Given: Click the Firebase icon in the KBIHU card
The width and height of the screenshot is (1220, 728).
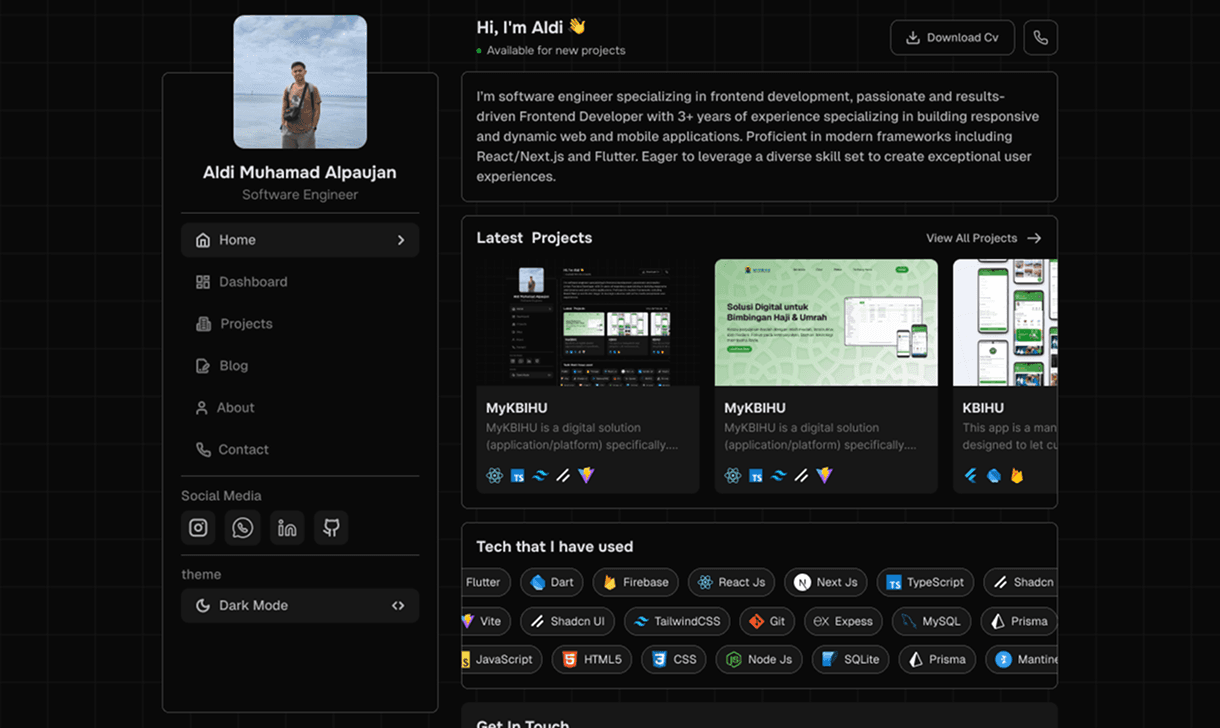Looking at the screenshot, I should [x=1017, y=476].
